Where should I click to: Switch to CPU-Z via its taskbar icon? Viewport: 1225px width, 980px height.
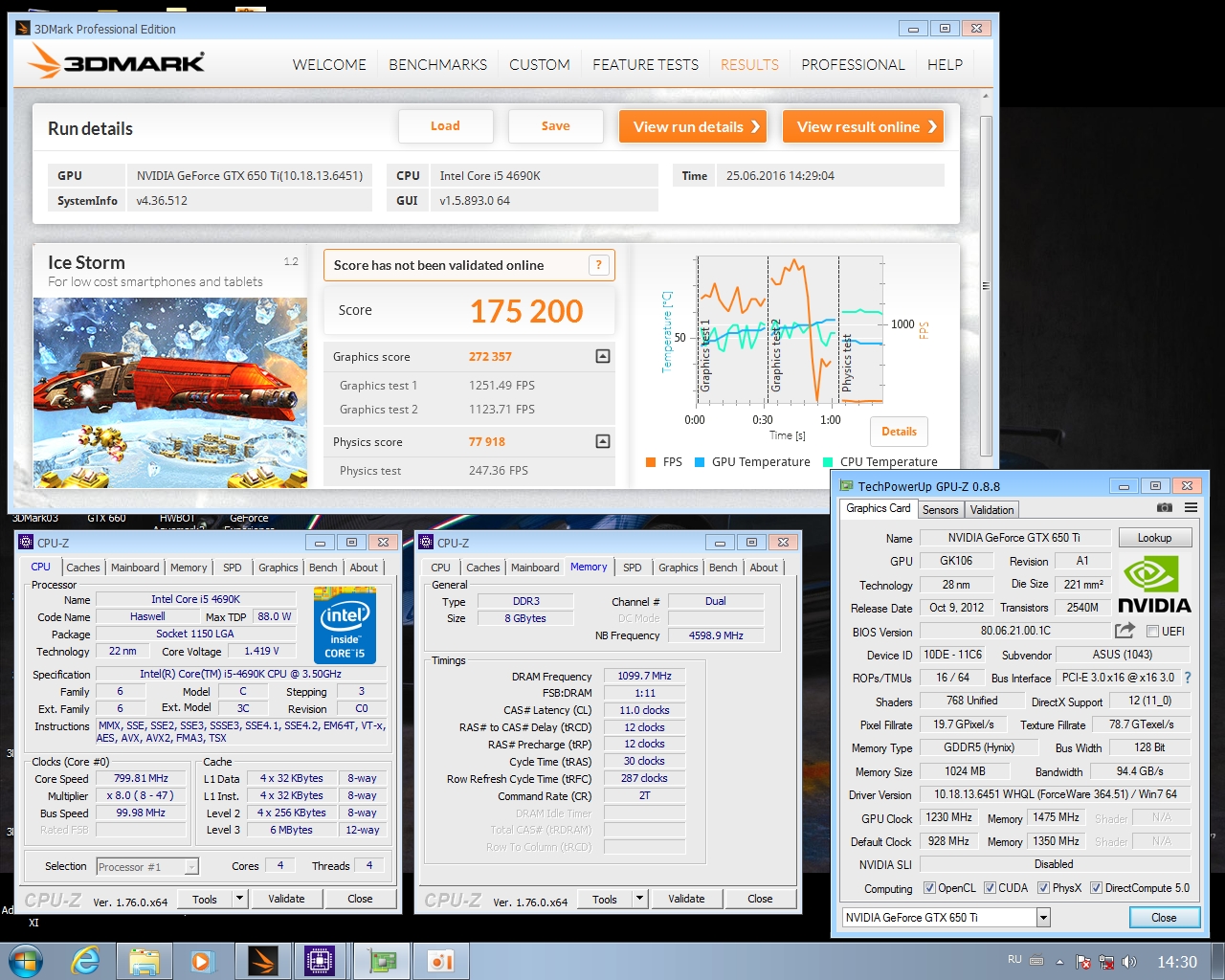[x=320, y=961]
